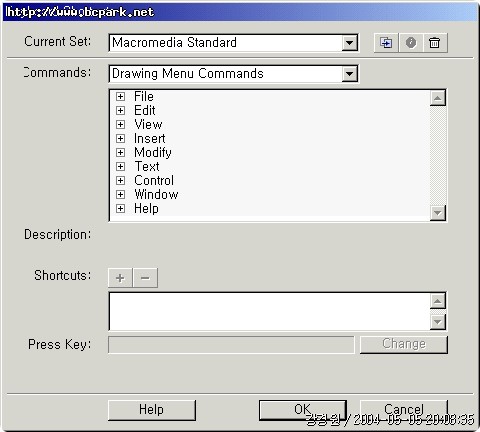Open the Current Set dropdown
This screenshot has width=480, height=432.
349,43
